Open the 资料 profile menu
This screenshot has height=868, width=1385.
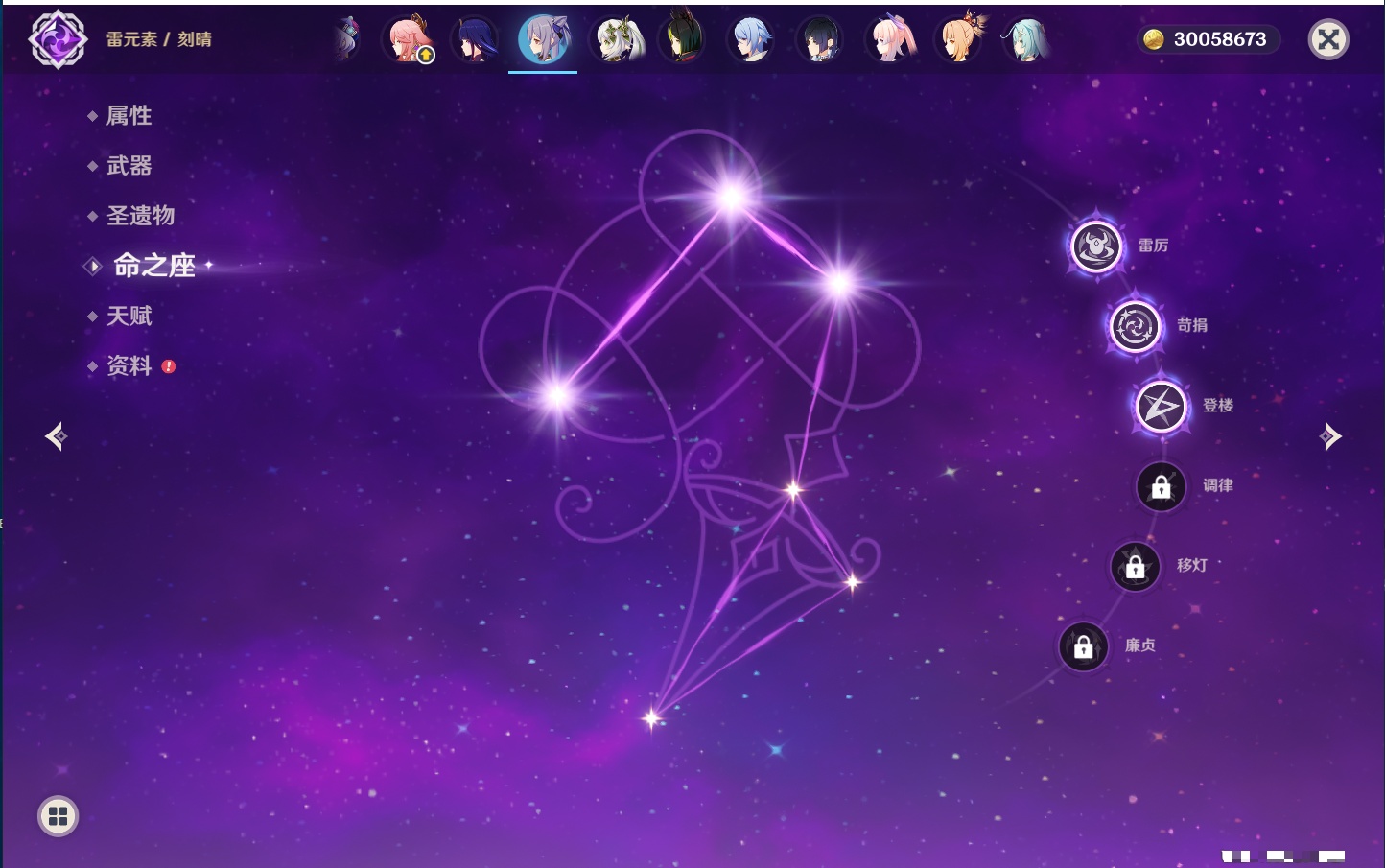(129, 365)
